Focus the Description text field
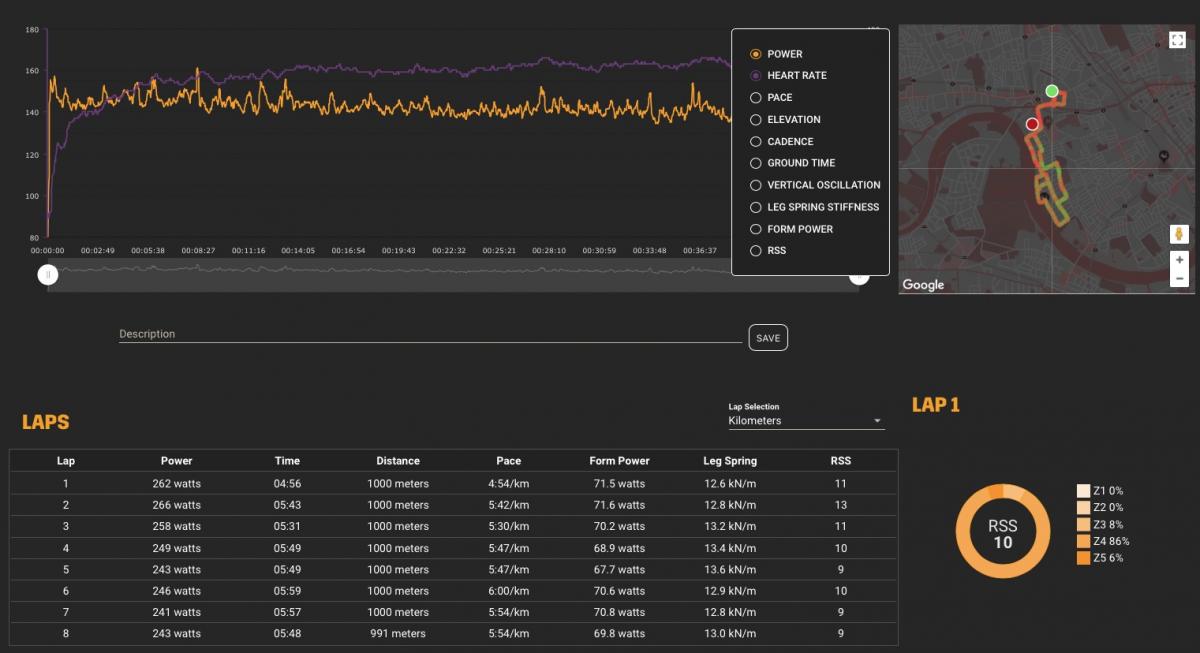The height and width of the screenshot is (653, 1200). coord(430,334)
